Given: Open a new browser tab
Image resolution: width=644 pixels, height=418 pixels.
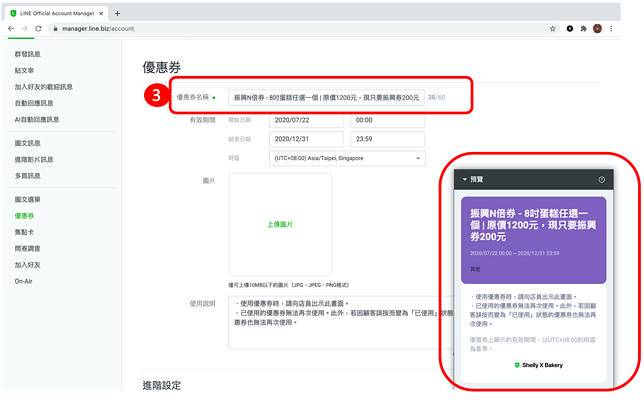Looking at the screenshot, I should coord(118,13).
